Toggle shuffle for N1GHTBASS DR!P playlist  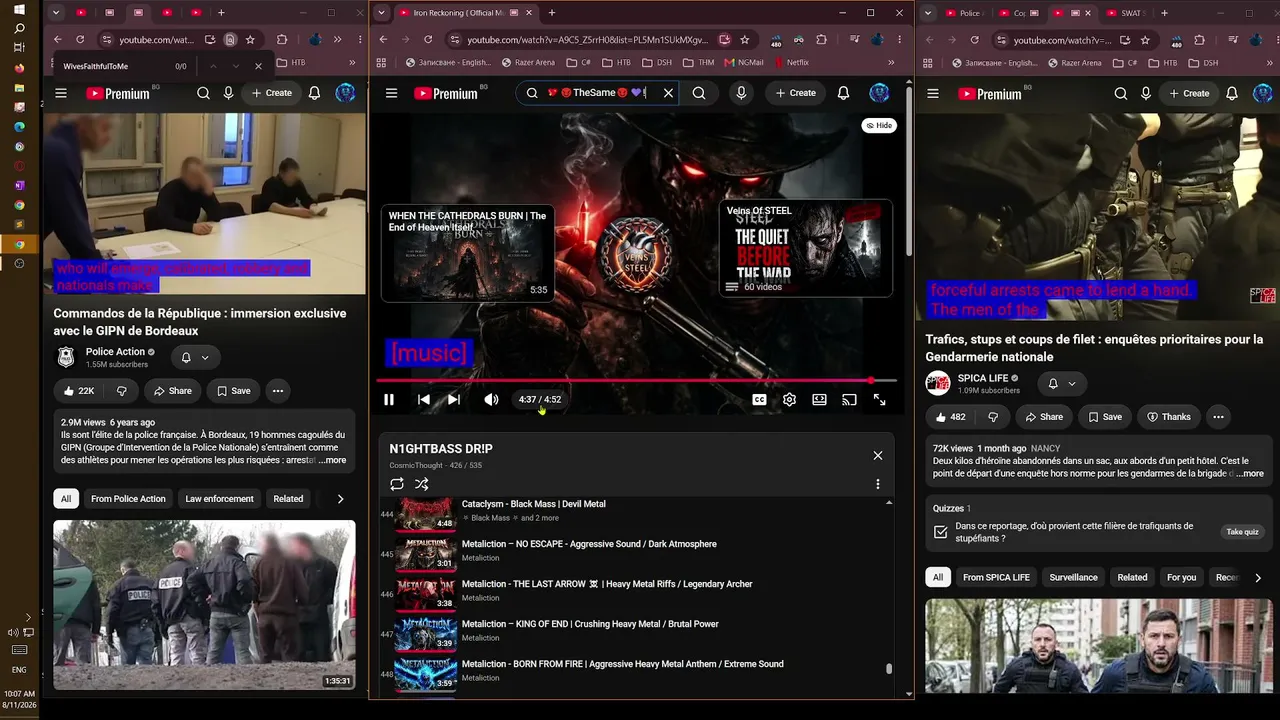point(422,484)
